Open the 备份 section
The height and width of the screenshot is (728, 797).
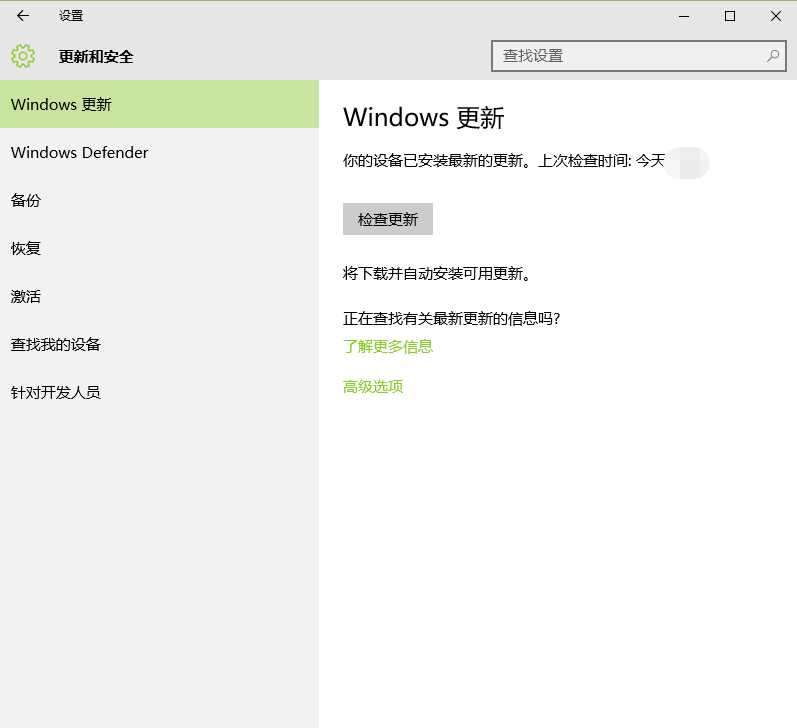click(x=159, y=200)
